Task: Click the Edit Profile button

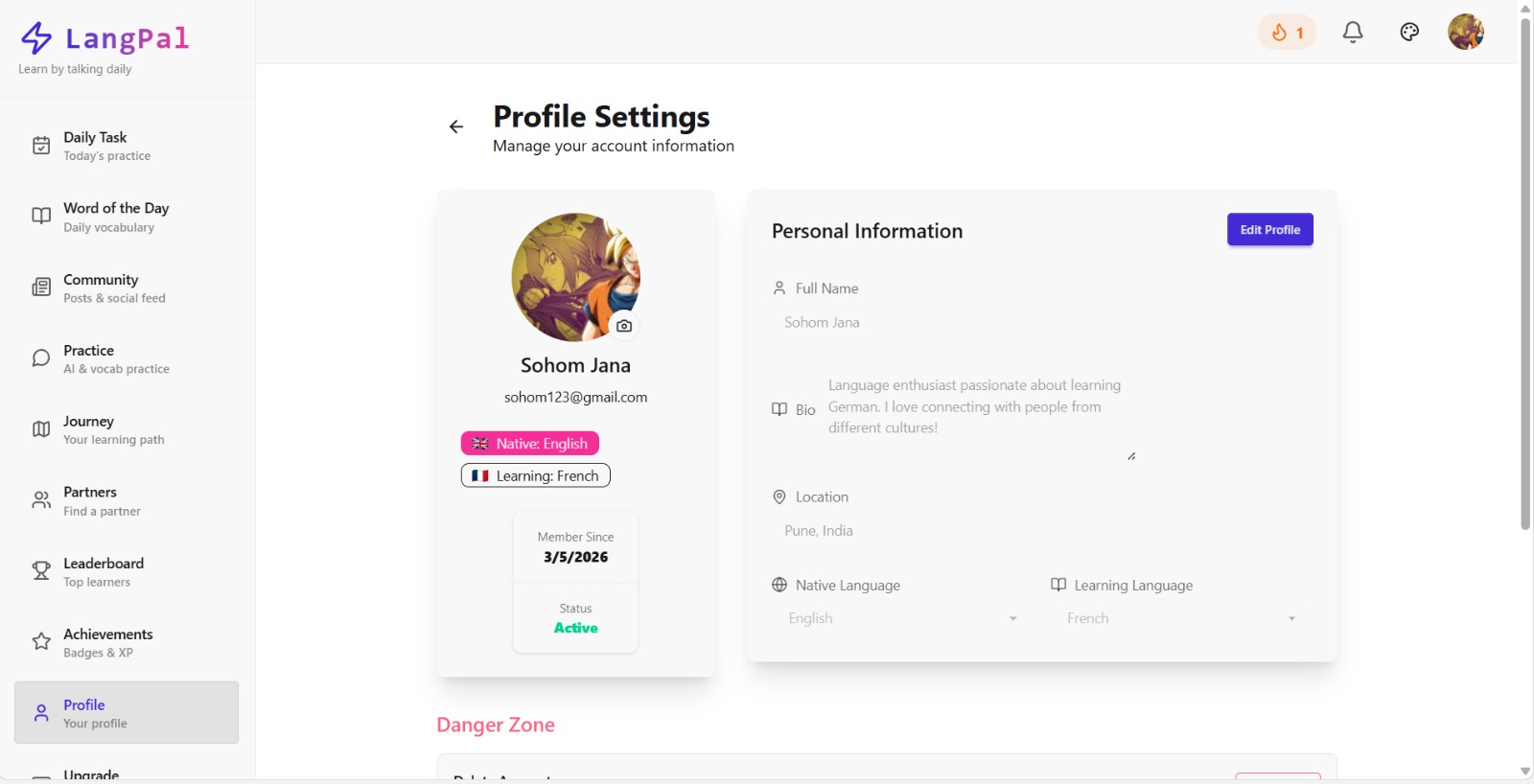Action: (1269, 229)
